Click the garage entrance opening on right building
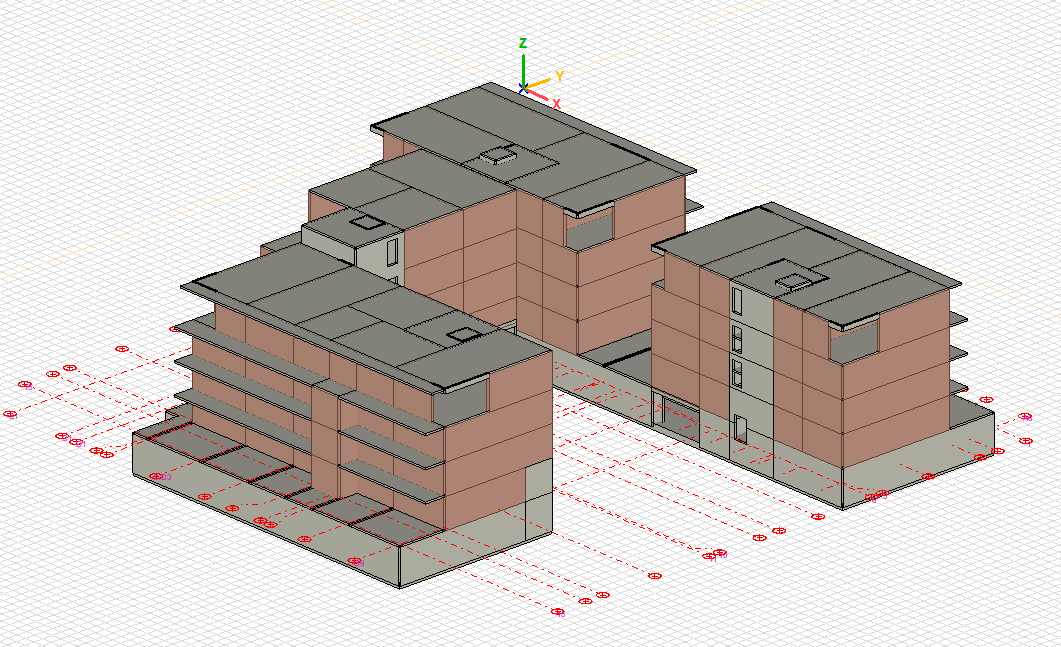 [677, 416]
